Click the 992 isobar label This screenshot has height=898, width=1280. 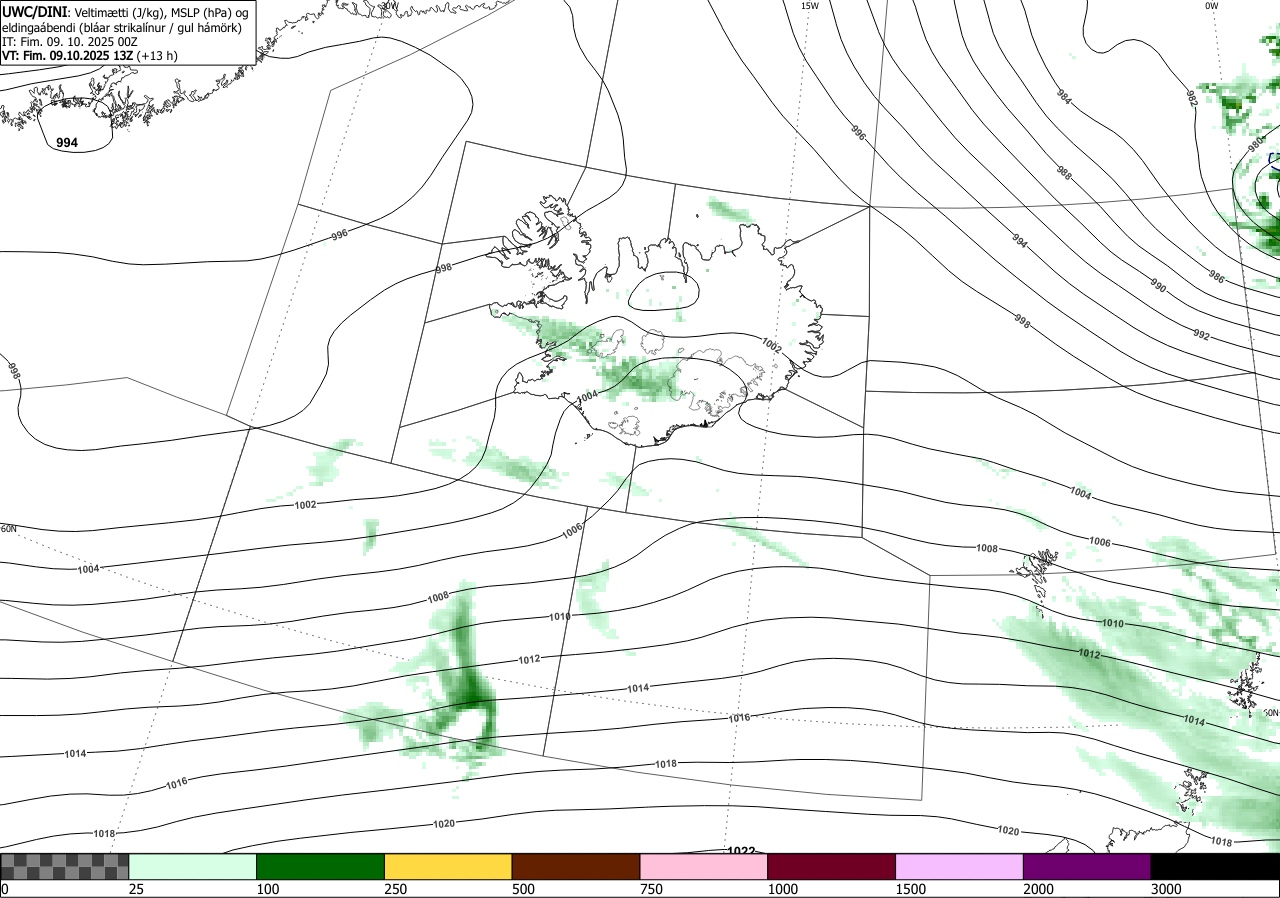[x=1202, y=335]
